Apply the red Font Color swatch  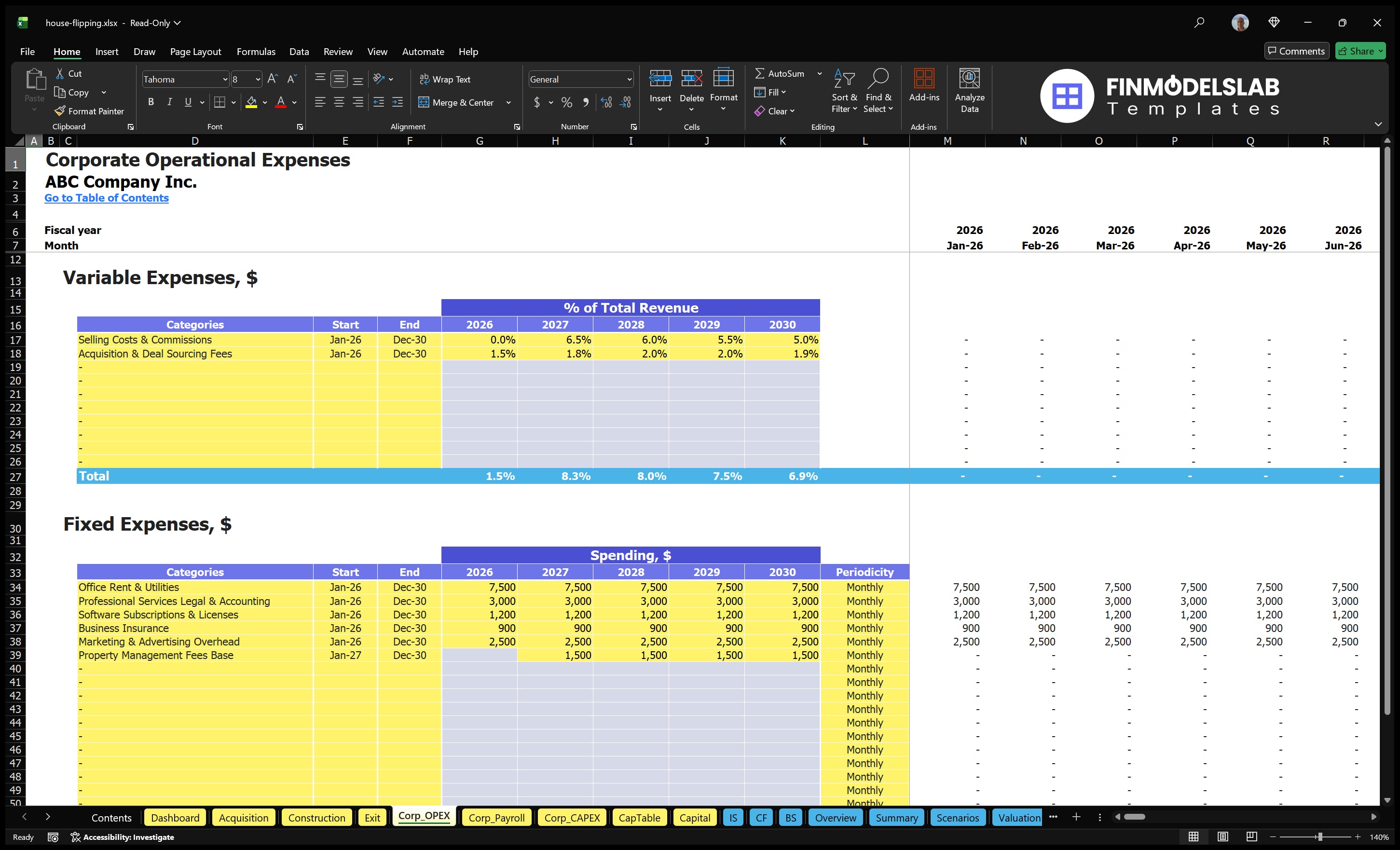pos(281,102)
